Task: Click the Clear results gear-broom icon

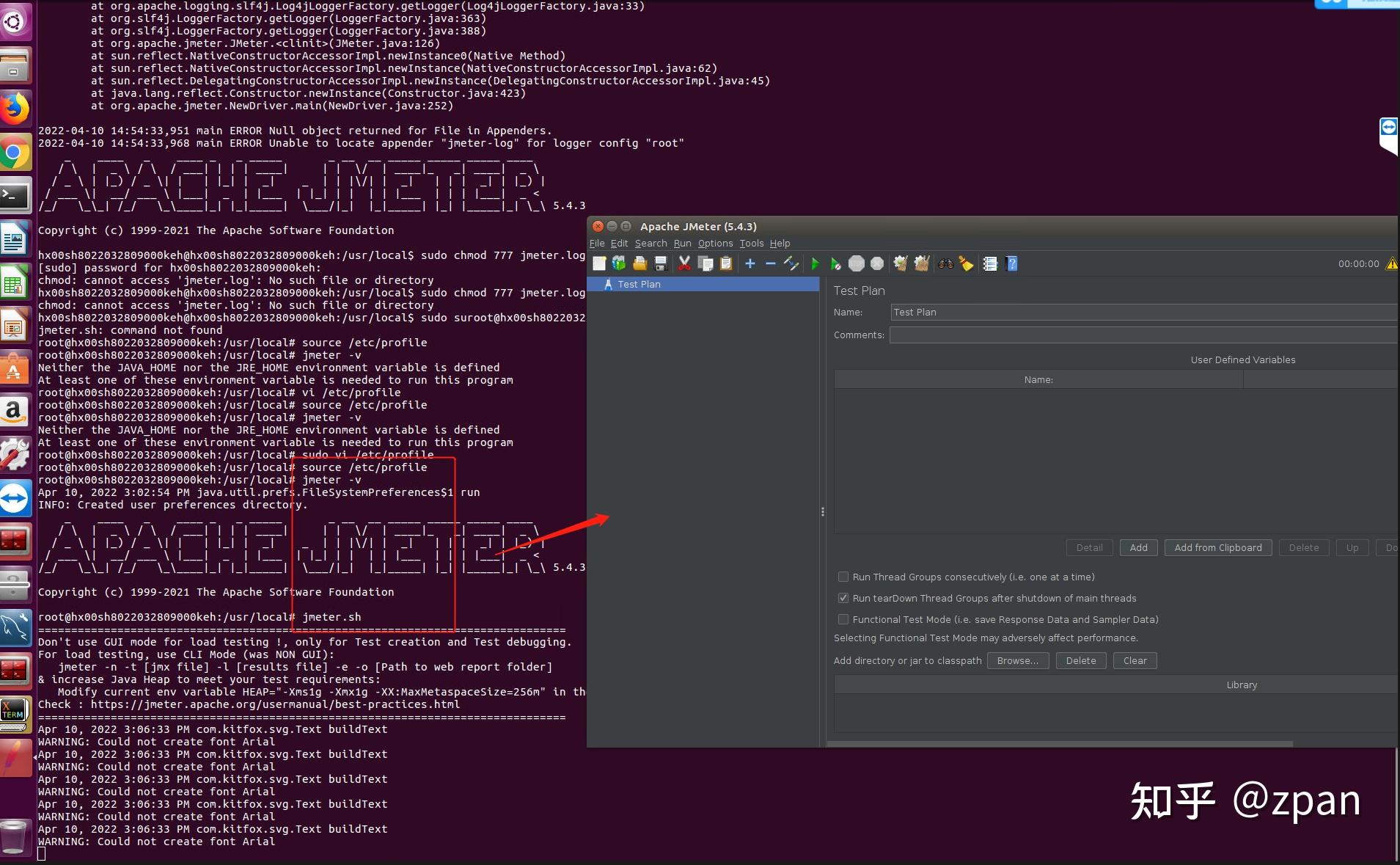Action: (x=901, y=263)
